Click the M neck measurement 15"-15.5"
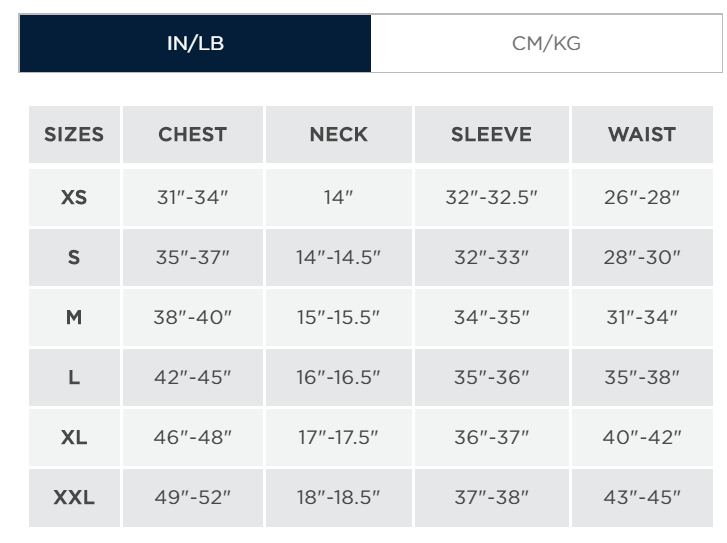This screenshot has width=727, height=543. (338, 317)
